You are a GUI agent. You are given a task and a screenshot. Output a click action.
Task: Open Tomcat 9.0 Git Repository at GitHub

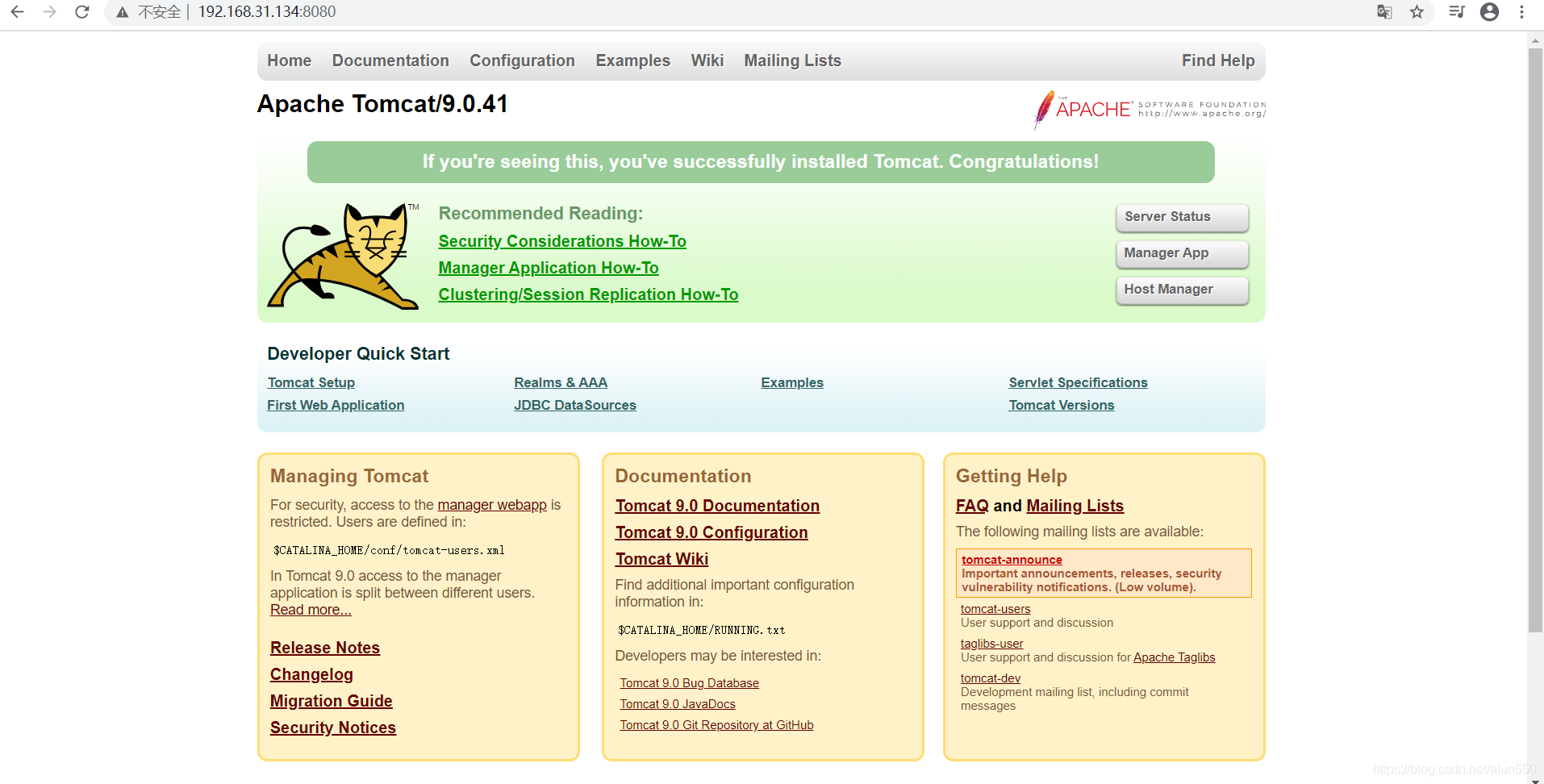tap(716, 725)
